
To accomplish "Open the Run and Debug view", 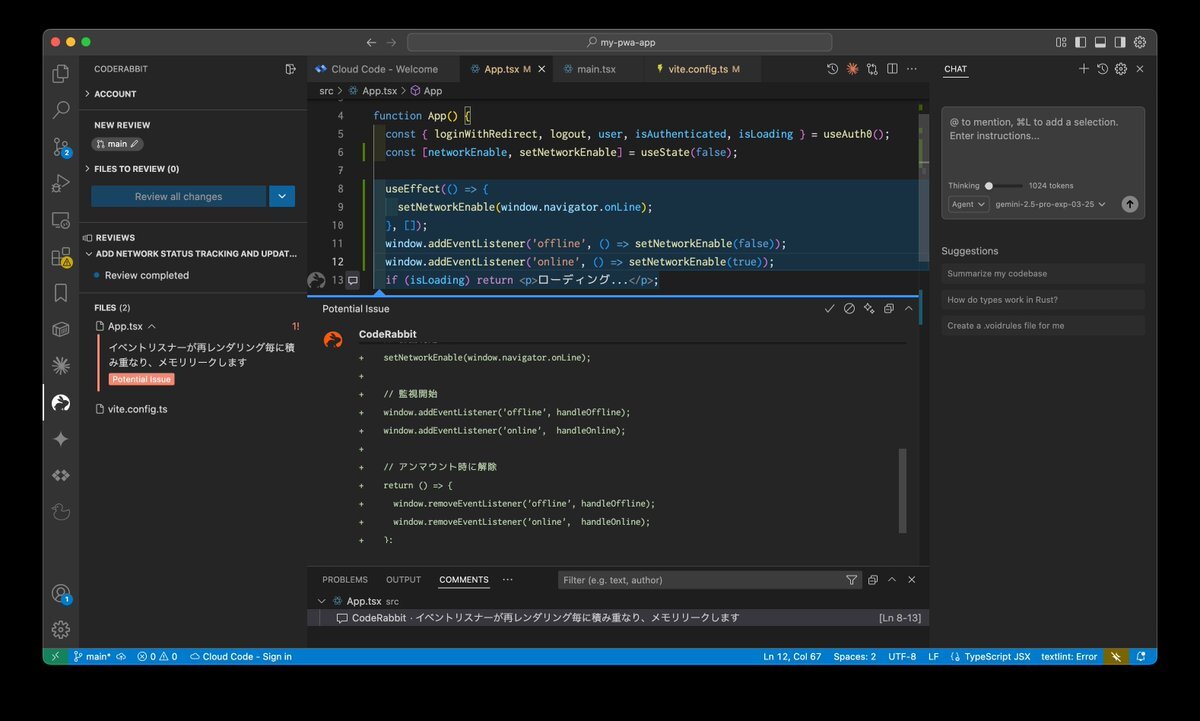I will click(61, 184).
